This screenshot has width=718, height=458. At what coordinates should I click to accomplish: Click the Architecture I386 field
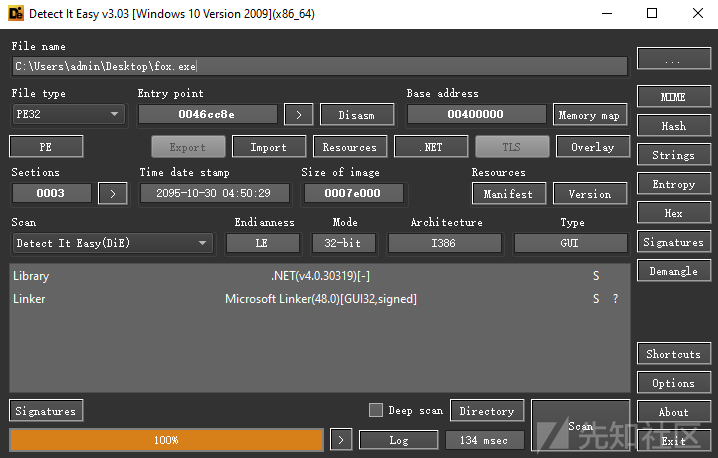[x=445, y=243]
